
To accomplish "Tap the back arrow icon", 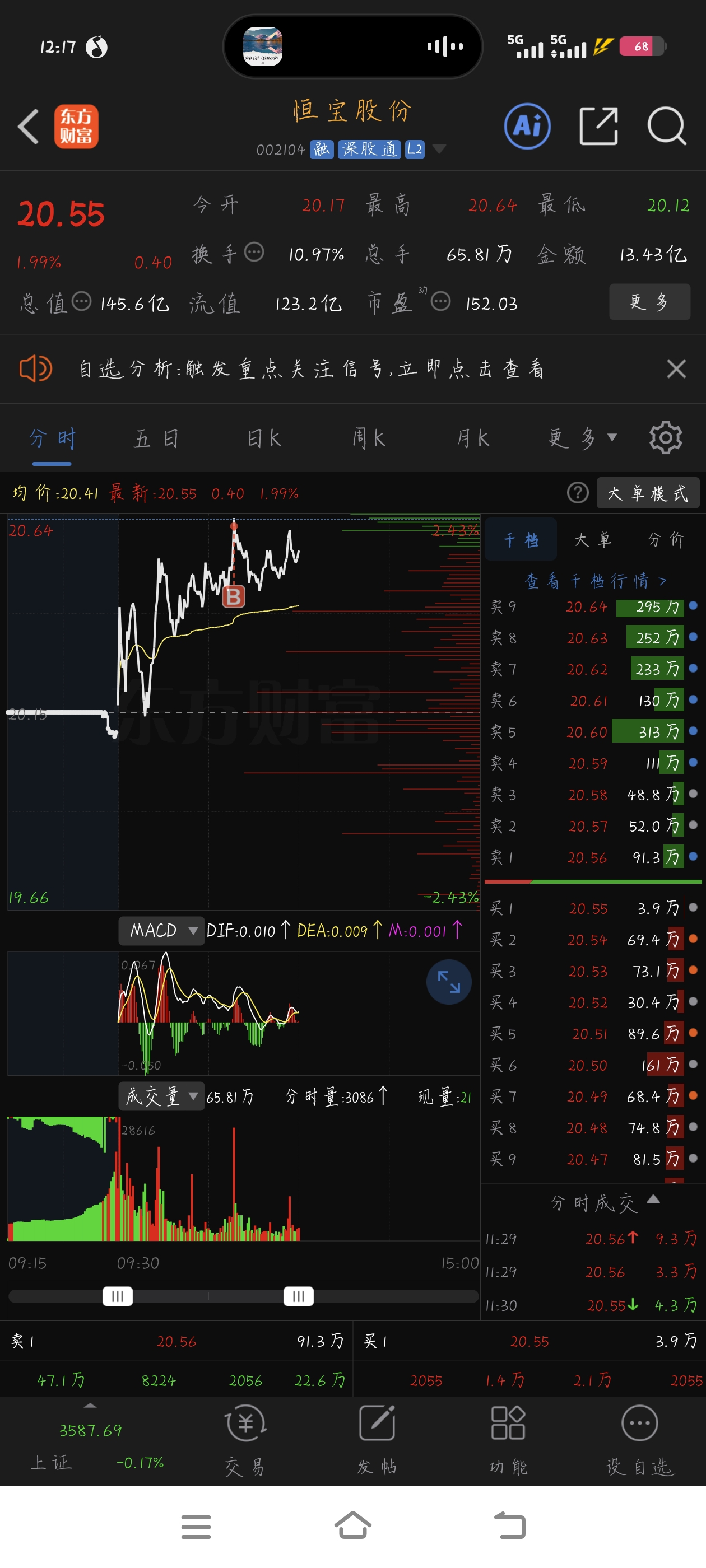I will (x=28, y=127).
